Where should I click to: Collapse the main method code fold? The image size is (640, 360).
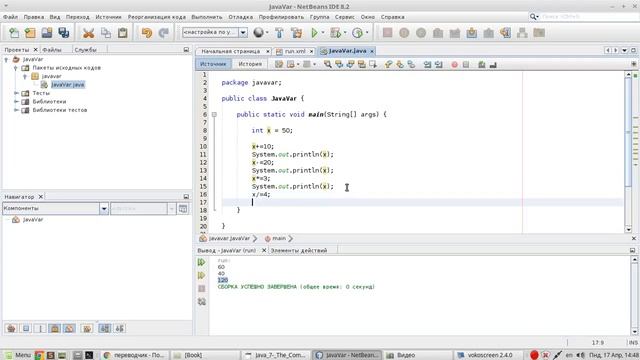214,115
